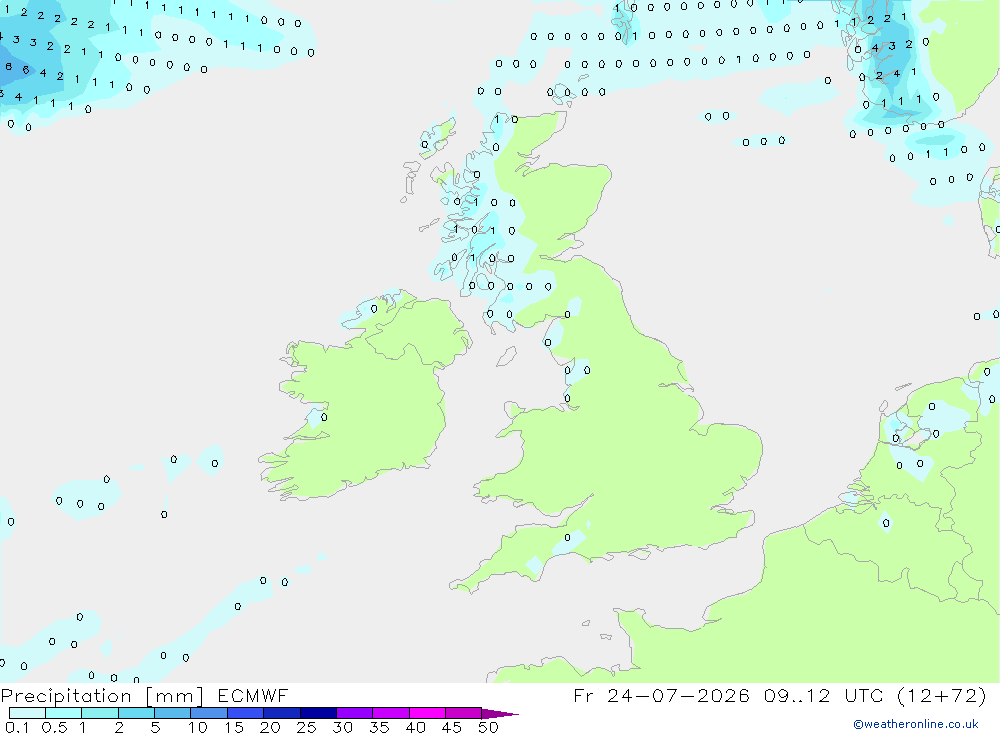Pick the 20–25 mm dark blue legend box
This screenshot has height=733, width=1000.
point(282,713)
